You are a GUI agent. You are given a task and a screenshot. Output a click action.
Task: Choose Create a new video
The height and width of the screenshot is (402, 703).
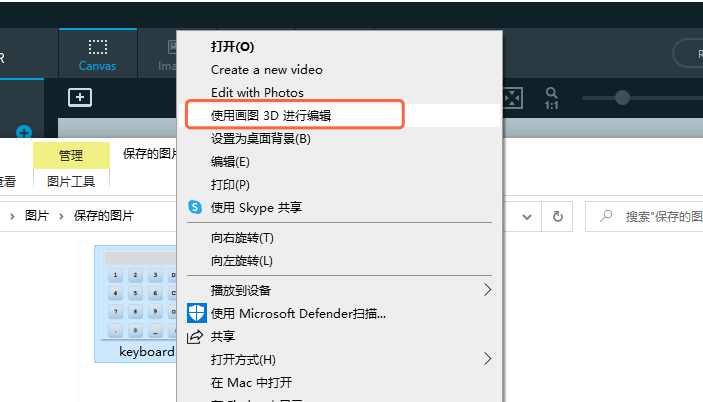[x=267, y=70]
